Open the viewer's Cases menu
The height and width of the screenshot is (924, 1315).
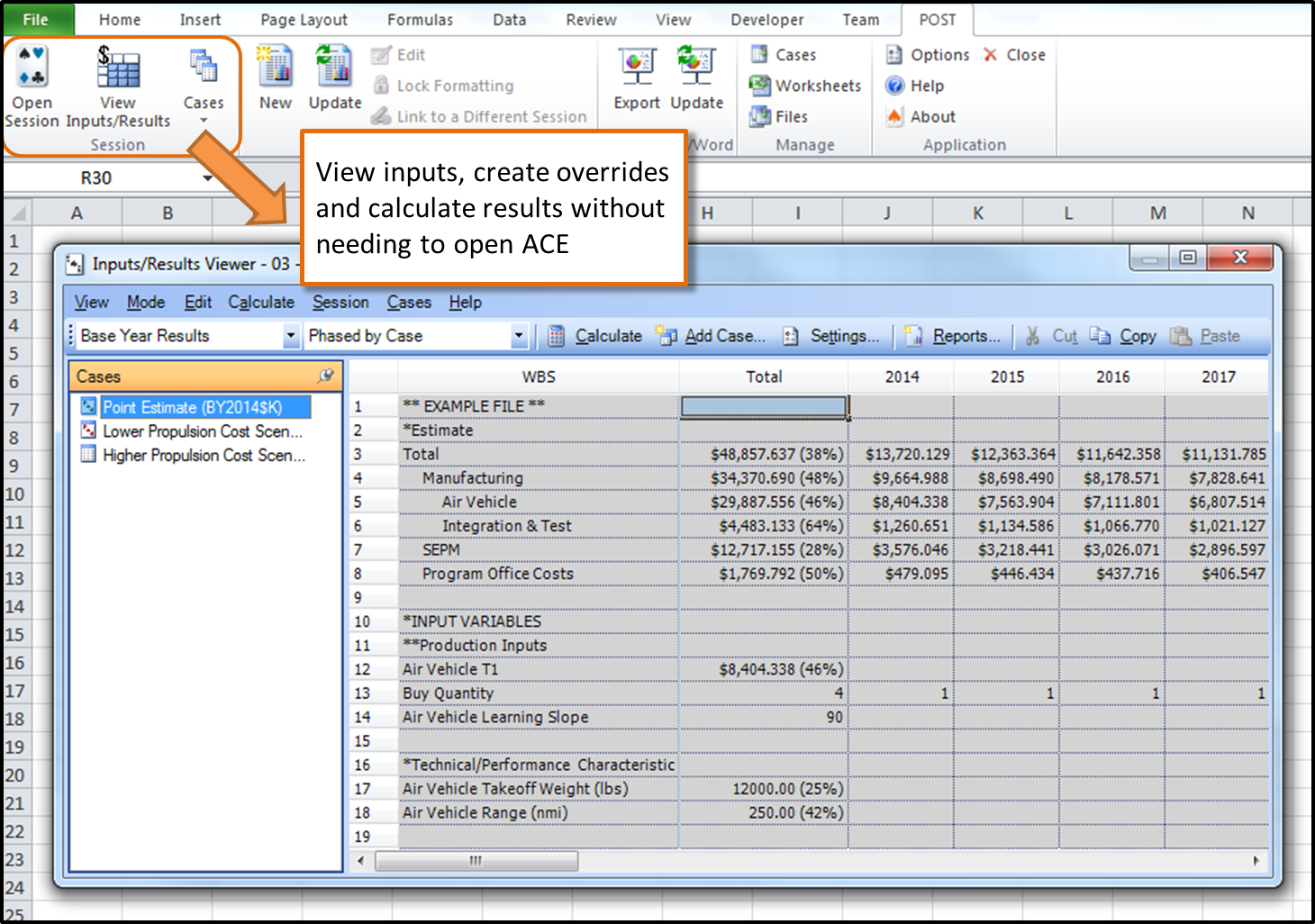tap(409, 303)
